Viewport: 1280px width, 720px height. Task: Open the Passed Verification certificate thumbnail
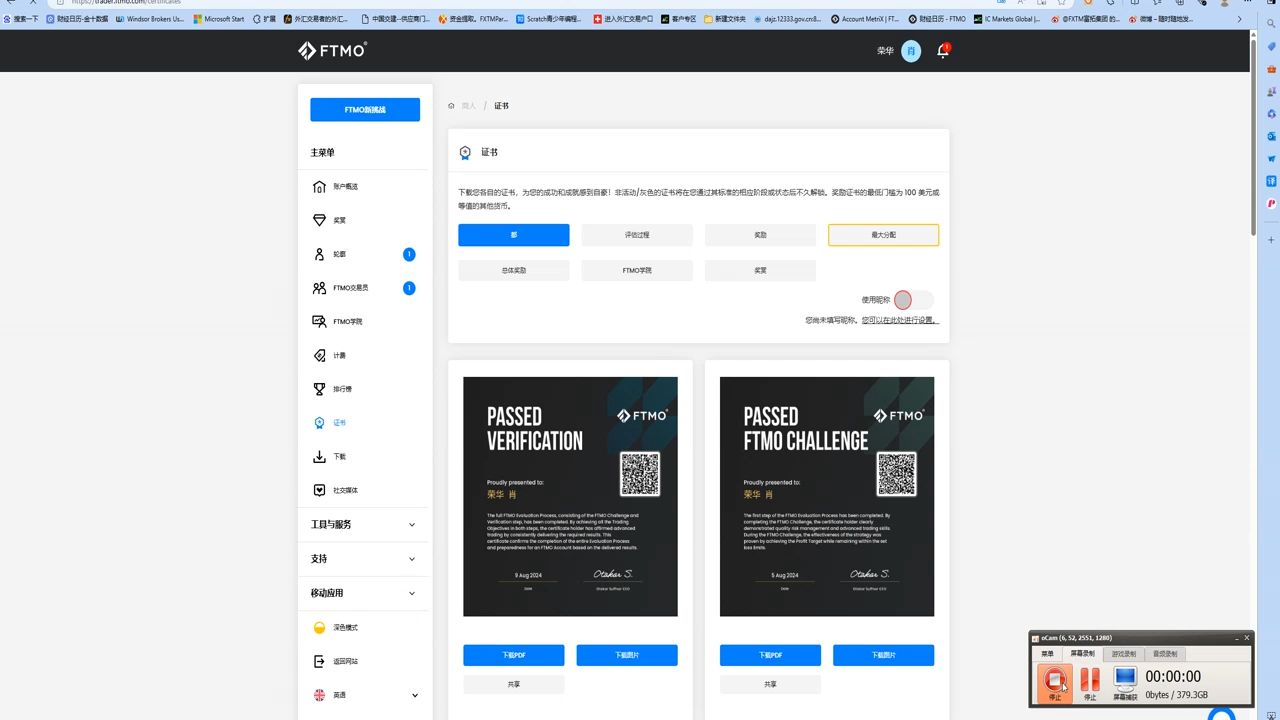pyautogui.click(x=570, y=496)
